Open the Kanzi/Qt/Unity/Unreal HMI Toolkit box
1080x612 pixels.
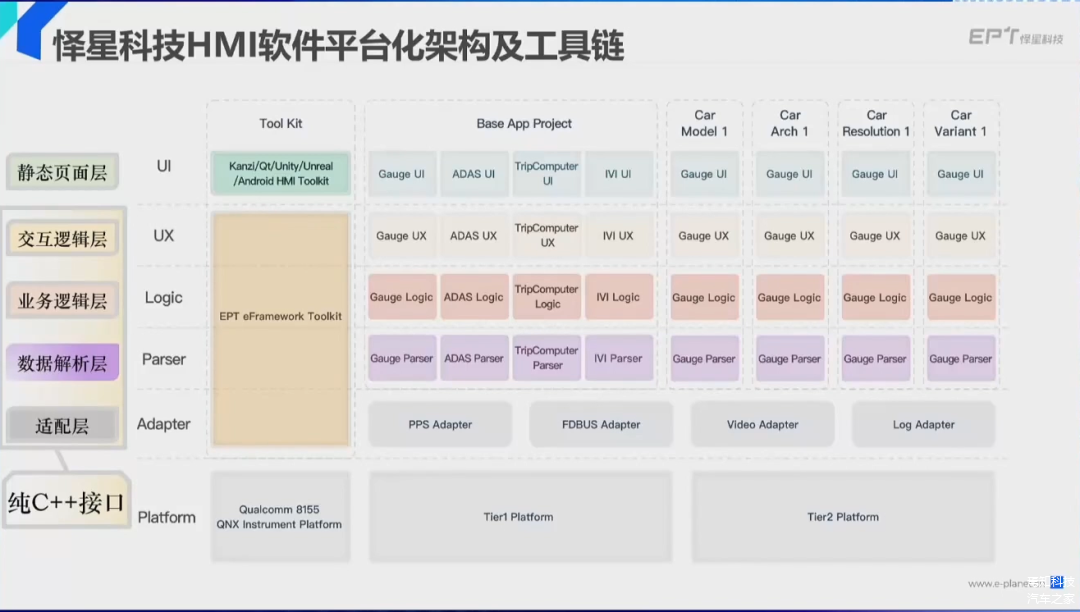(281, 173)
